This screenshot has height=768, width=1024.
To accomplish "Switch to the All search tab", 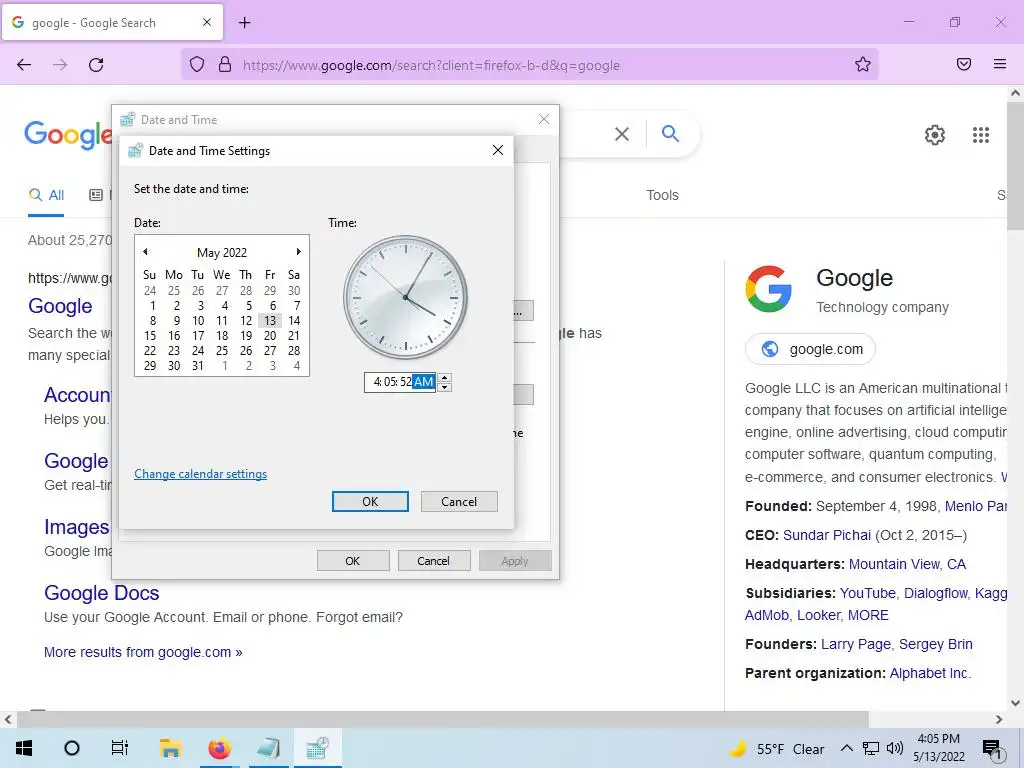I will click(x=46, y=195).
